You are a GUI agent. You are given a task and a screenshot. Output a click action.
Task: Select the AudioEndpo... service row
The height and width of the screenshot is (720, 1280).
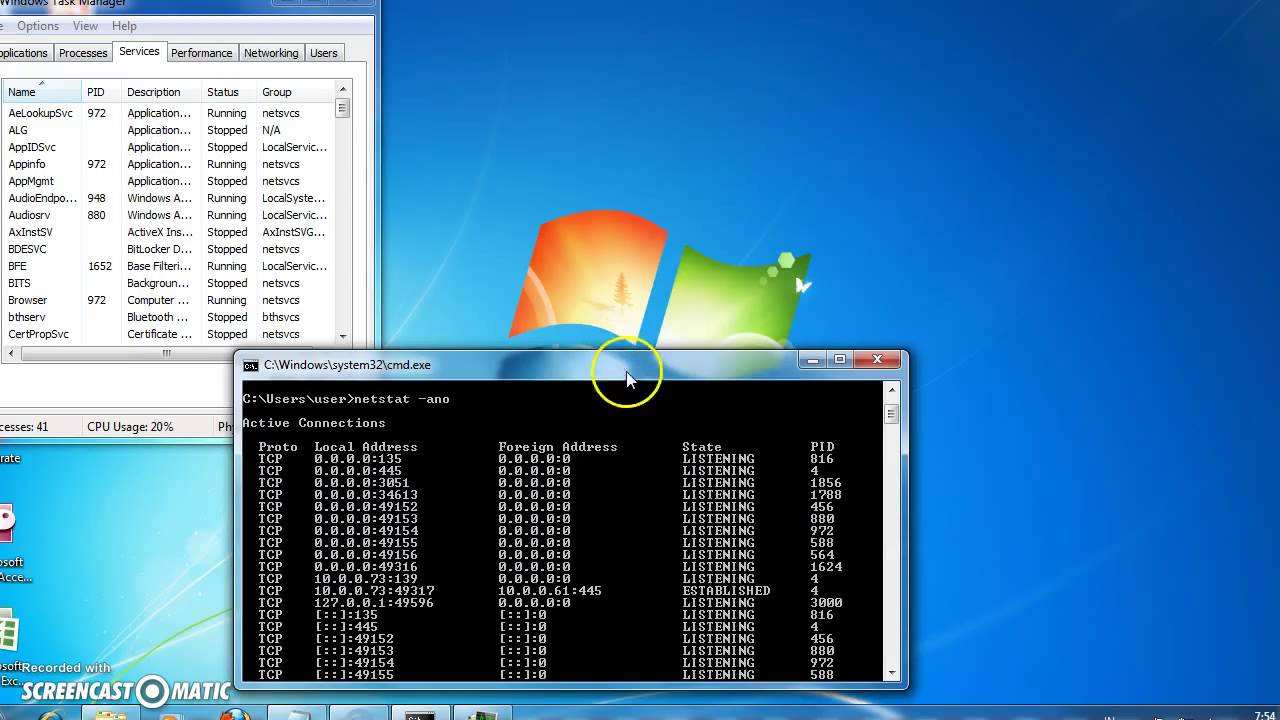click(x=168, y=198)
